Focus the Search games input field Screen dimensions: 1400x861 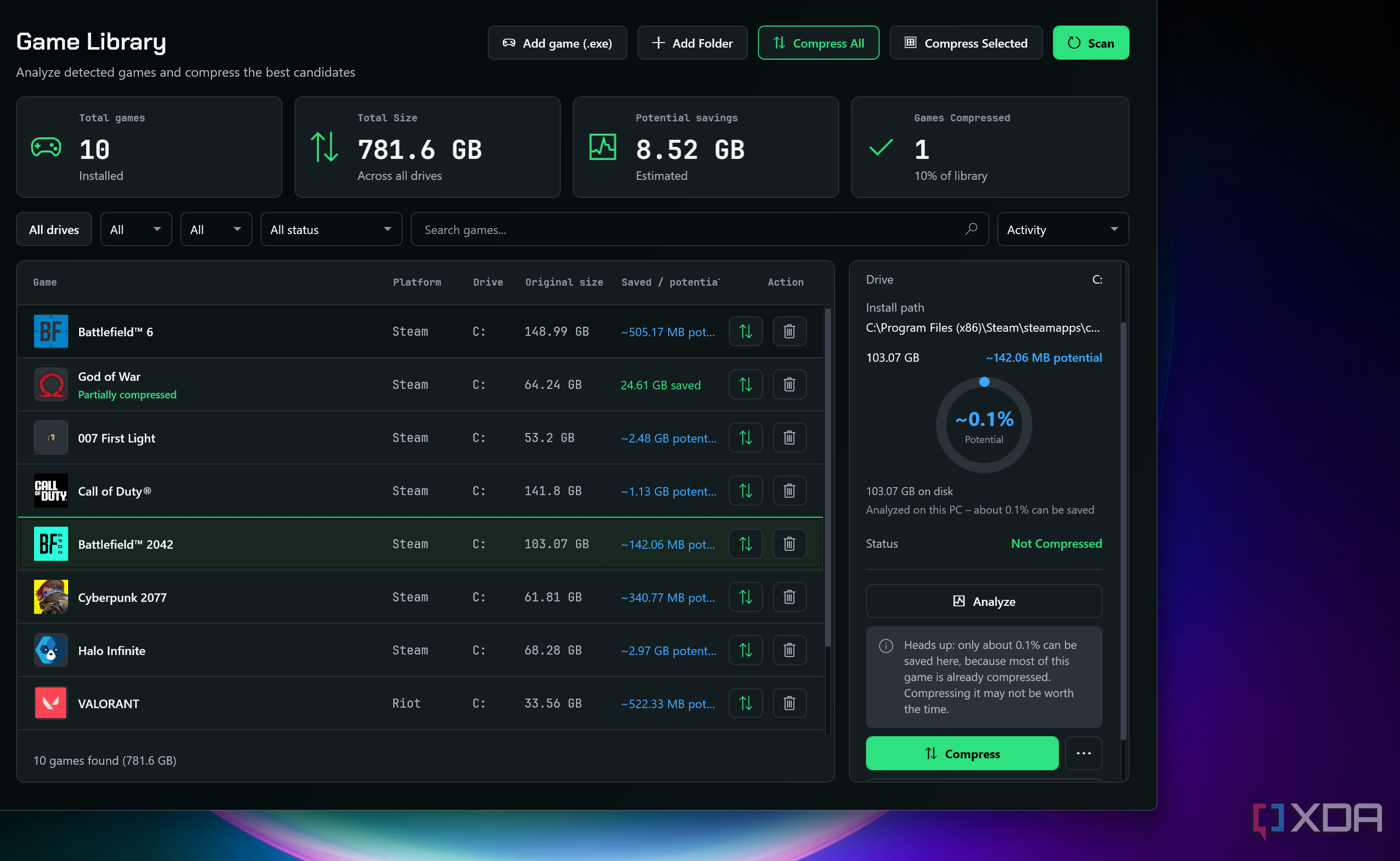699,230
